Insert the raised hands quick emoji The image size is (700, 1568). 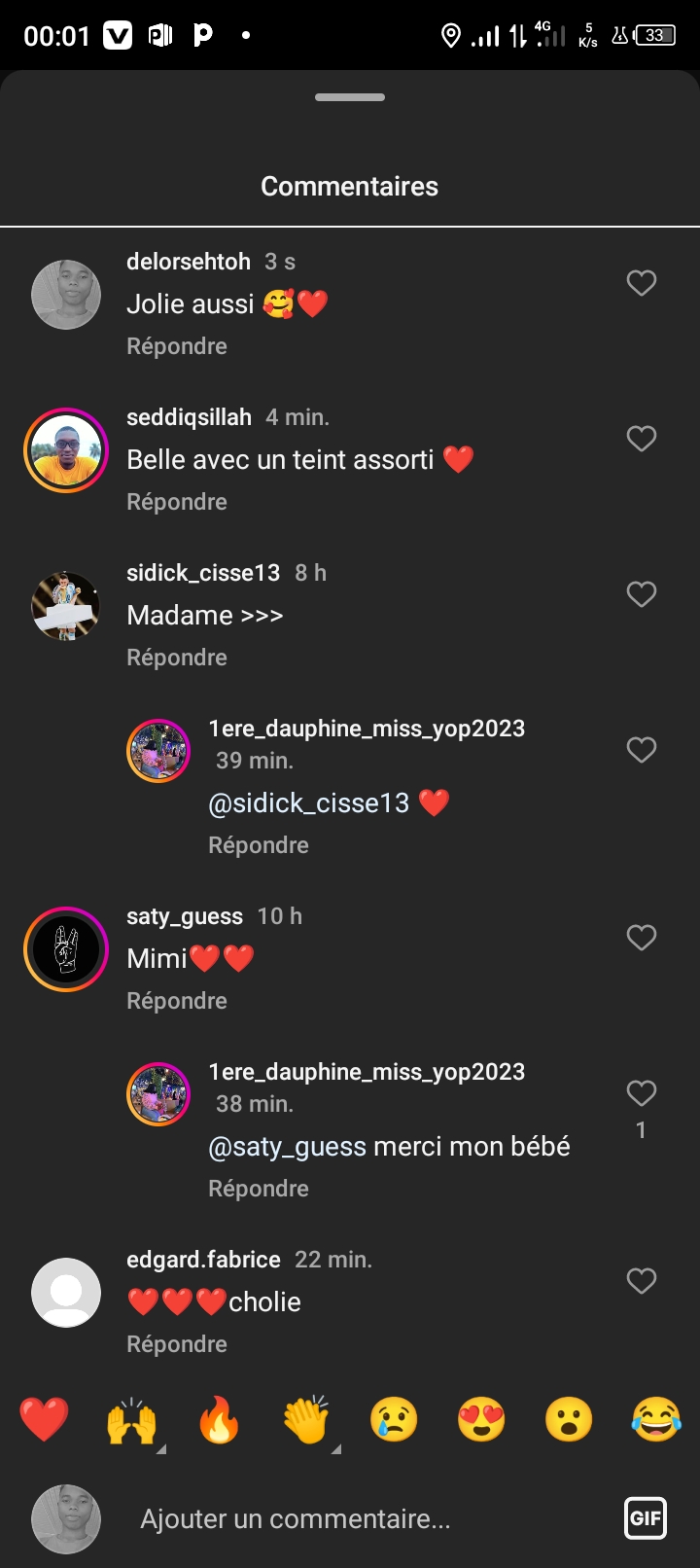pos(132,1420)
